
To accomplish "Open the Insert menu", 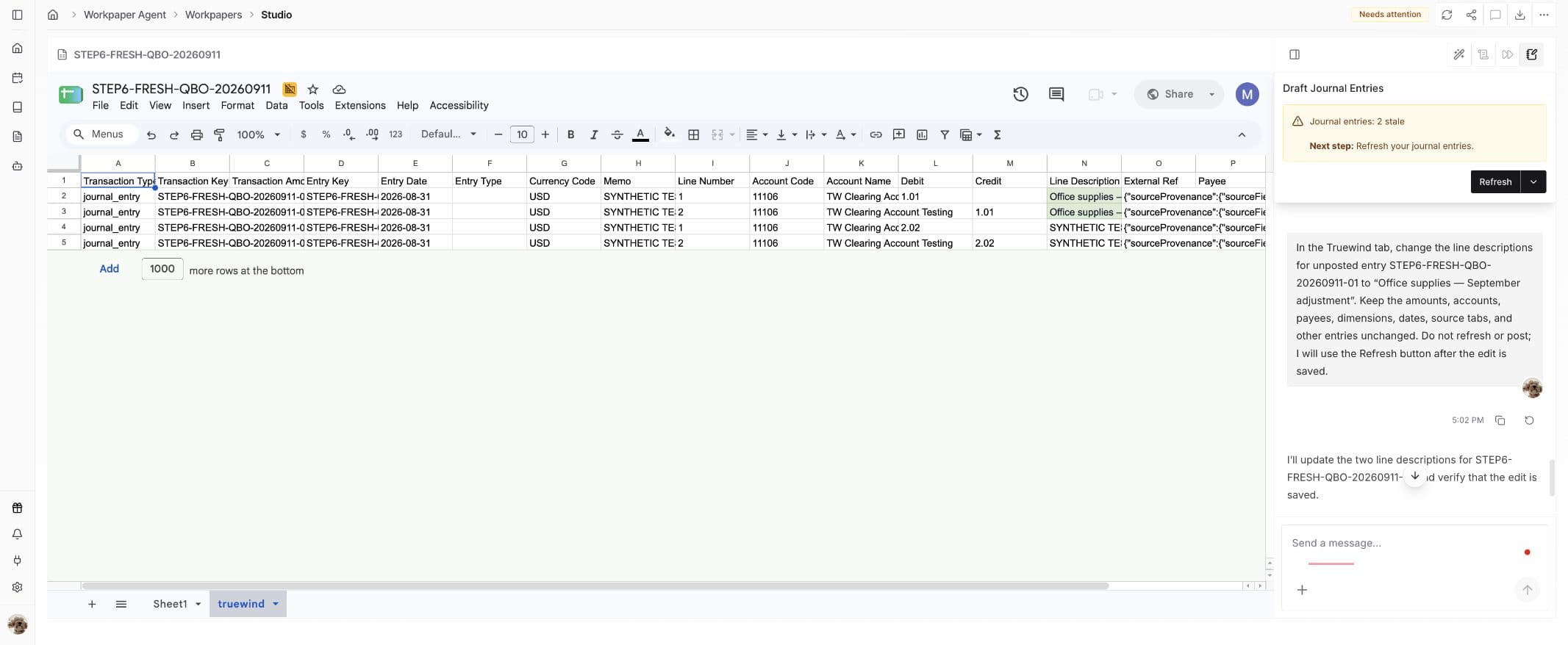I will point(196,105).
